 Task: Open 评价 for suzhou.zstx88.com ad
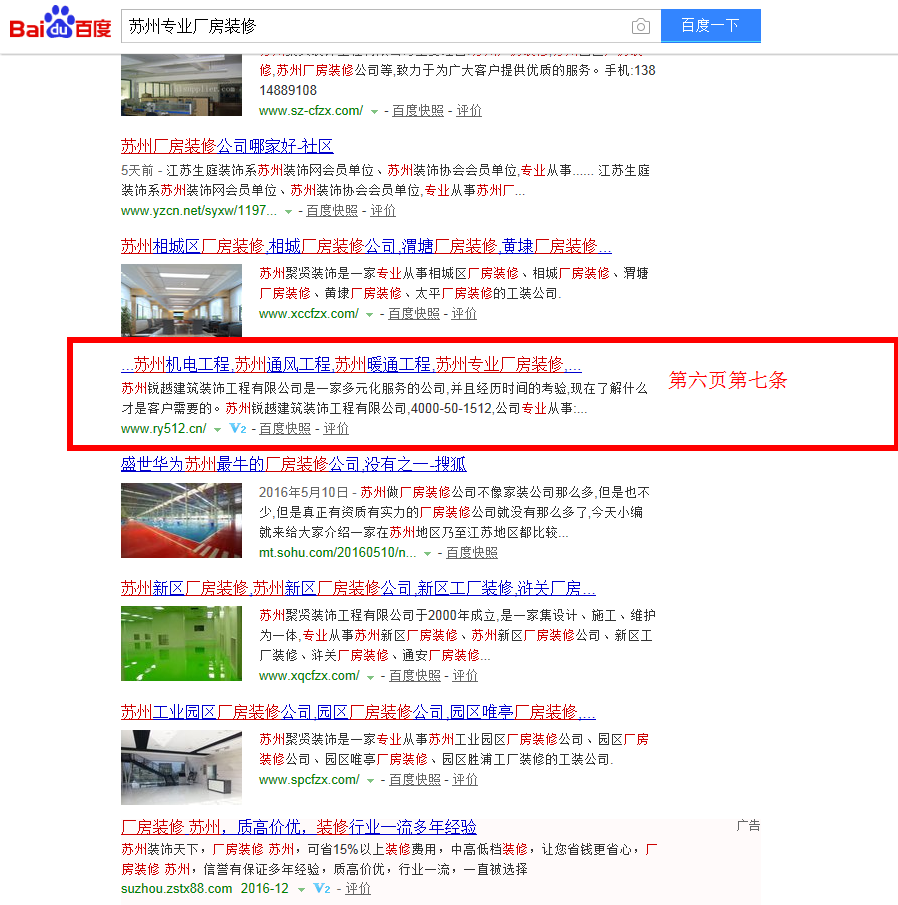pos(358,888)
